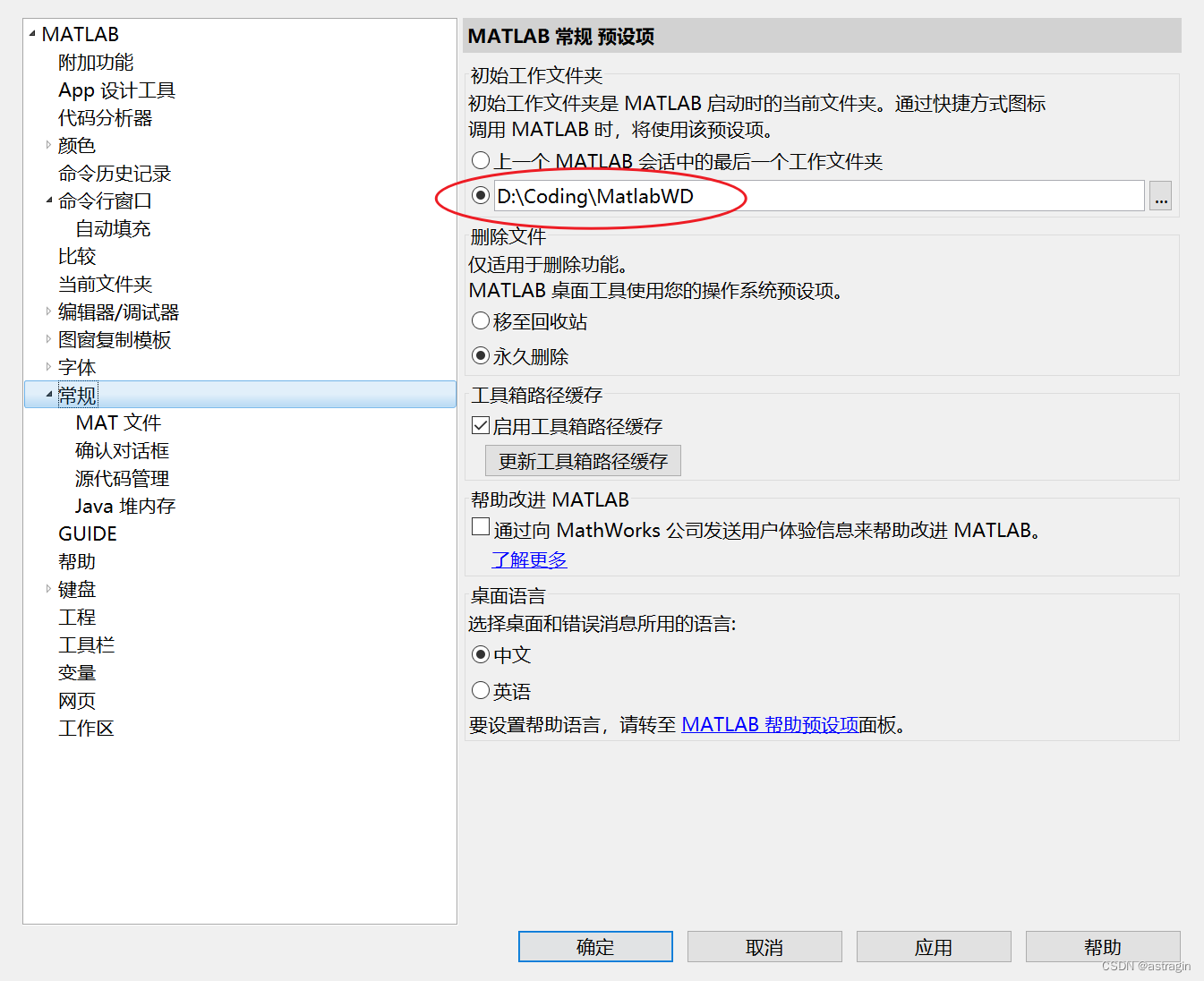Open the browse folder "..." button
1204x981 pixels.
1160,196
